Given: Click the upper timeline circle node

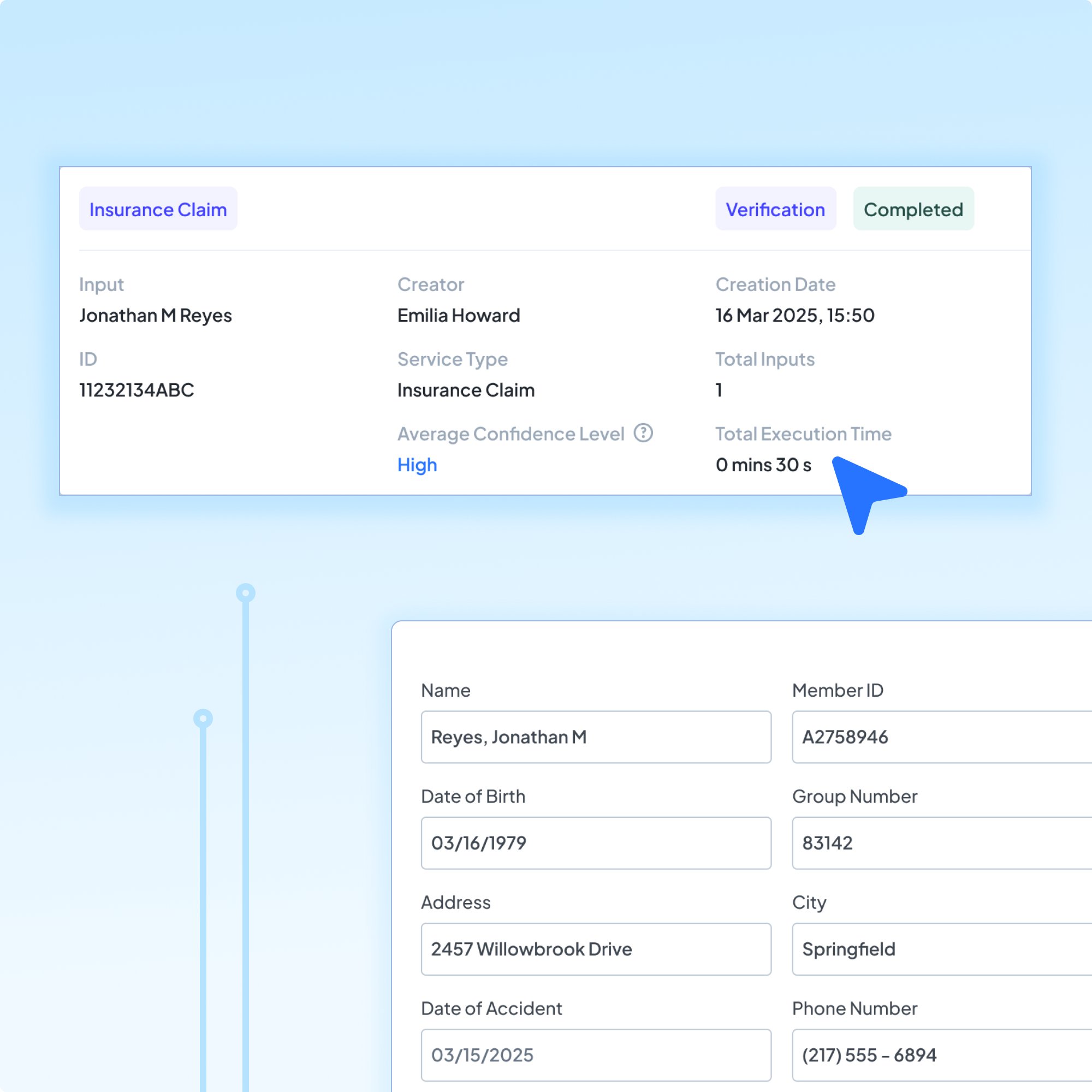Looking at the screenshot, I should [245, 593].
